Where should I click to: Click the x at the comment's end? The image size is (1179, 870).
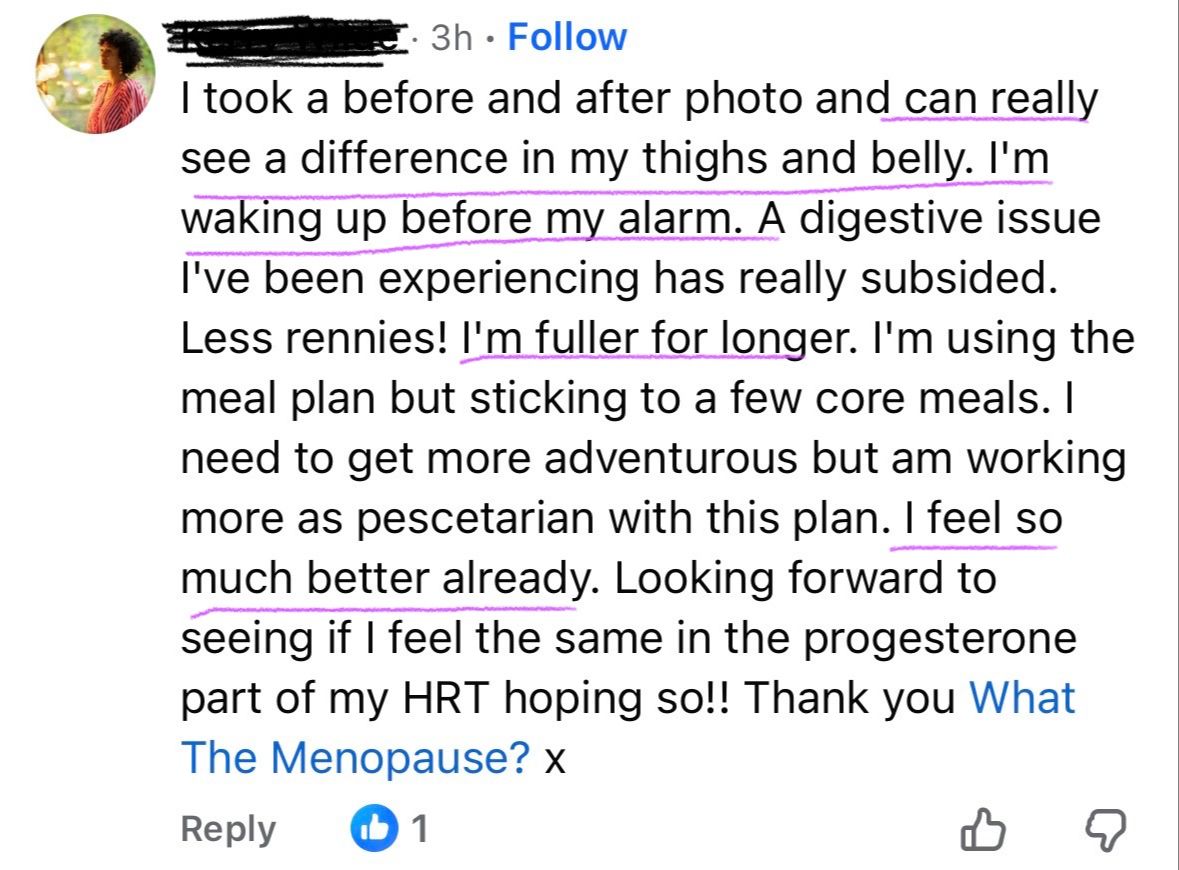(x=556, y=758)
